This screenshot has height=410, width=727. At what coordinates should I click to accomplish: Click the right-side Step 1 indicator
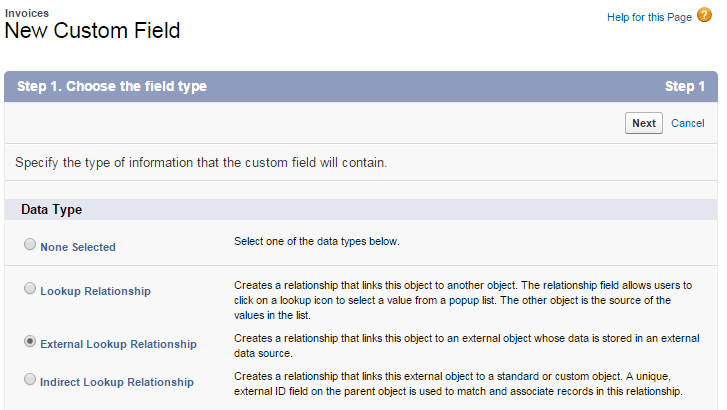[x=684, y=87]
